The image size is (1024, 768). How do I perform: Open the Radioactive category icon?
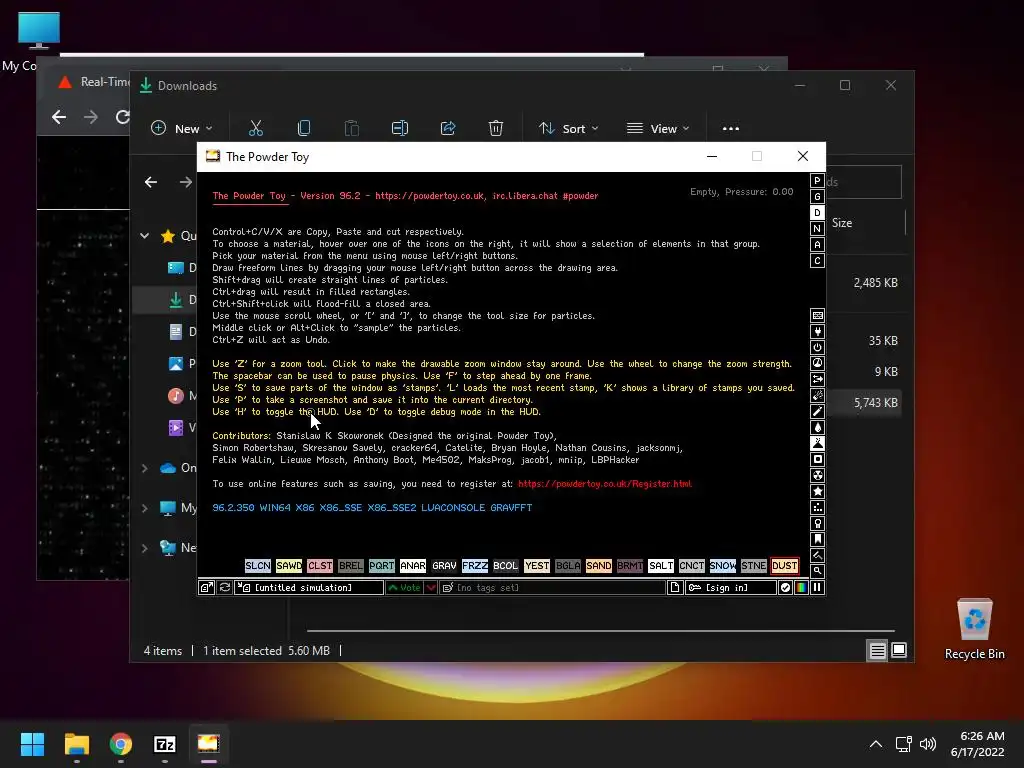pos(817,475)
